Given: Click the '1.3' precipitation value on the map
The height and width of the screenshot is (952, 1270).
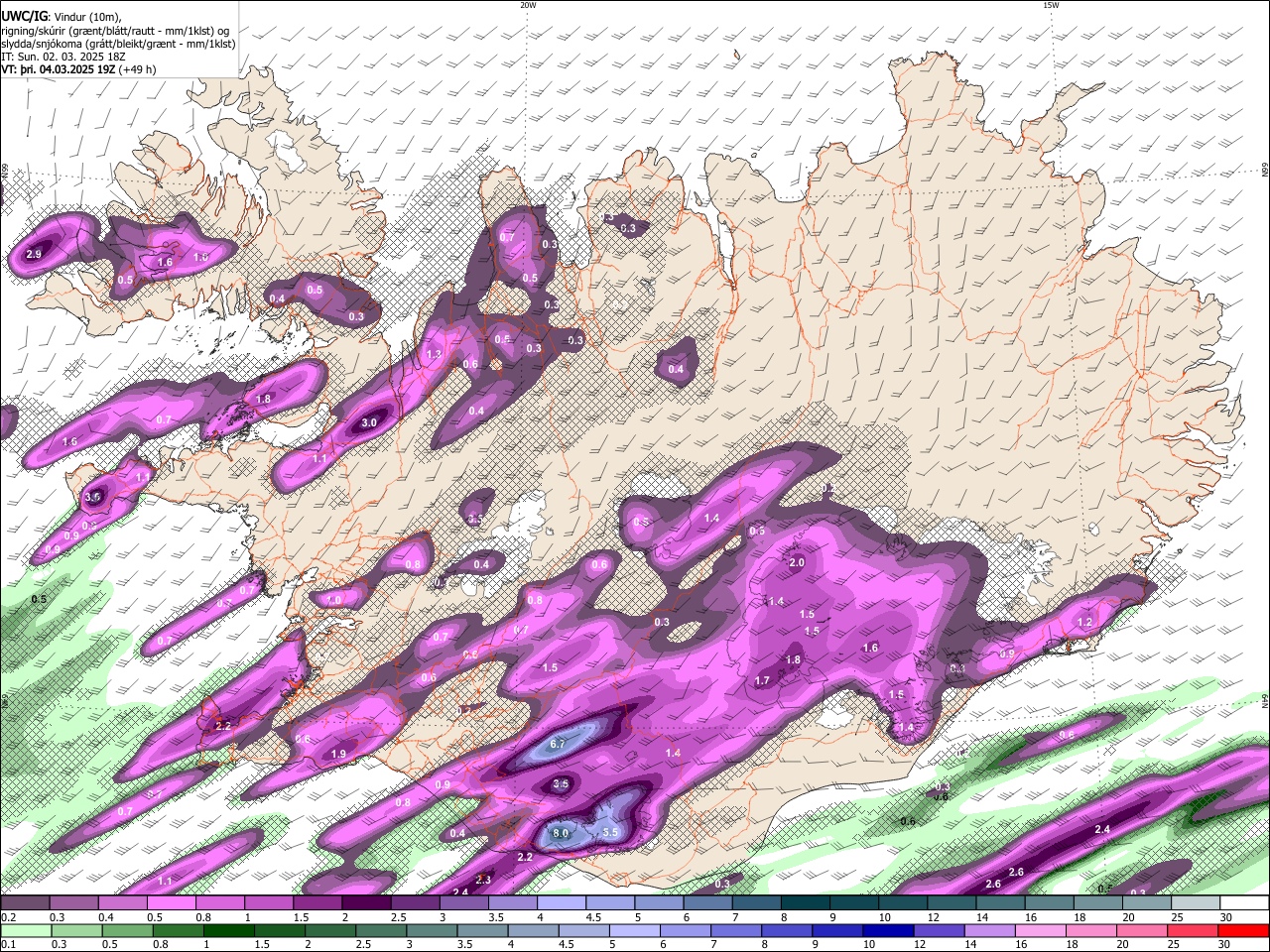Looking at the screenshot, I should click(434, 354).
